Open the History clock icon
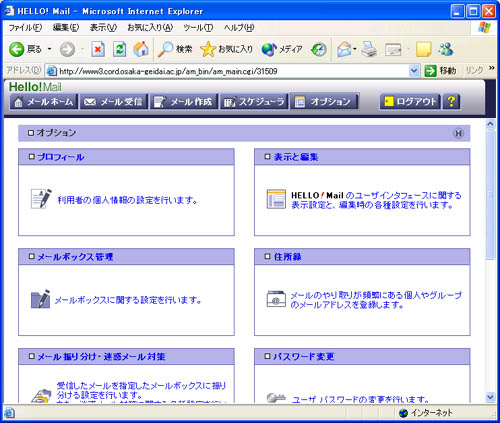This screenshot has height=423, width=500. tap(319, 49)
